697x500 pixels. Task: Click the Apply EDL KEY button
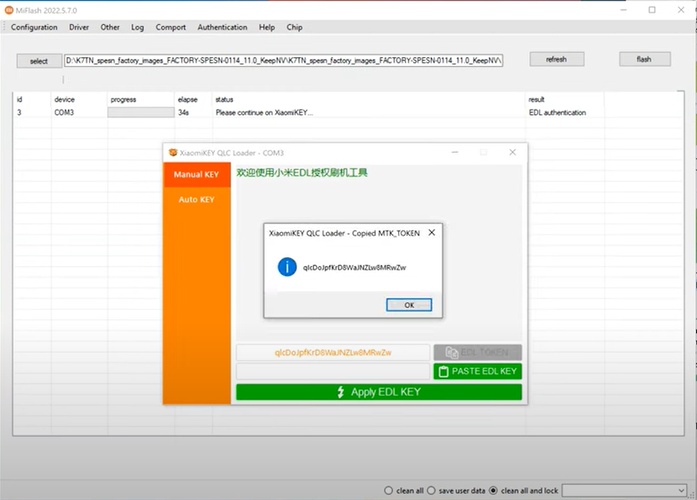click(x=379, y=392)
